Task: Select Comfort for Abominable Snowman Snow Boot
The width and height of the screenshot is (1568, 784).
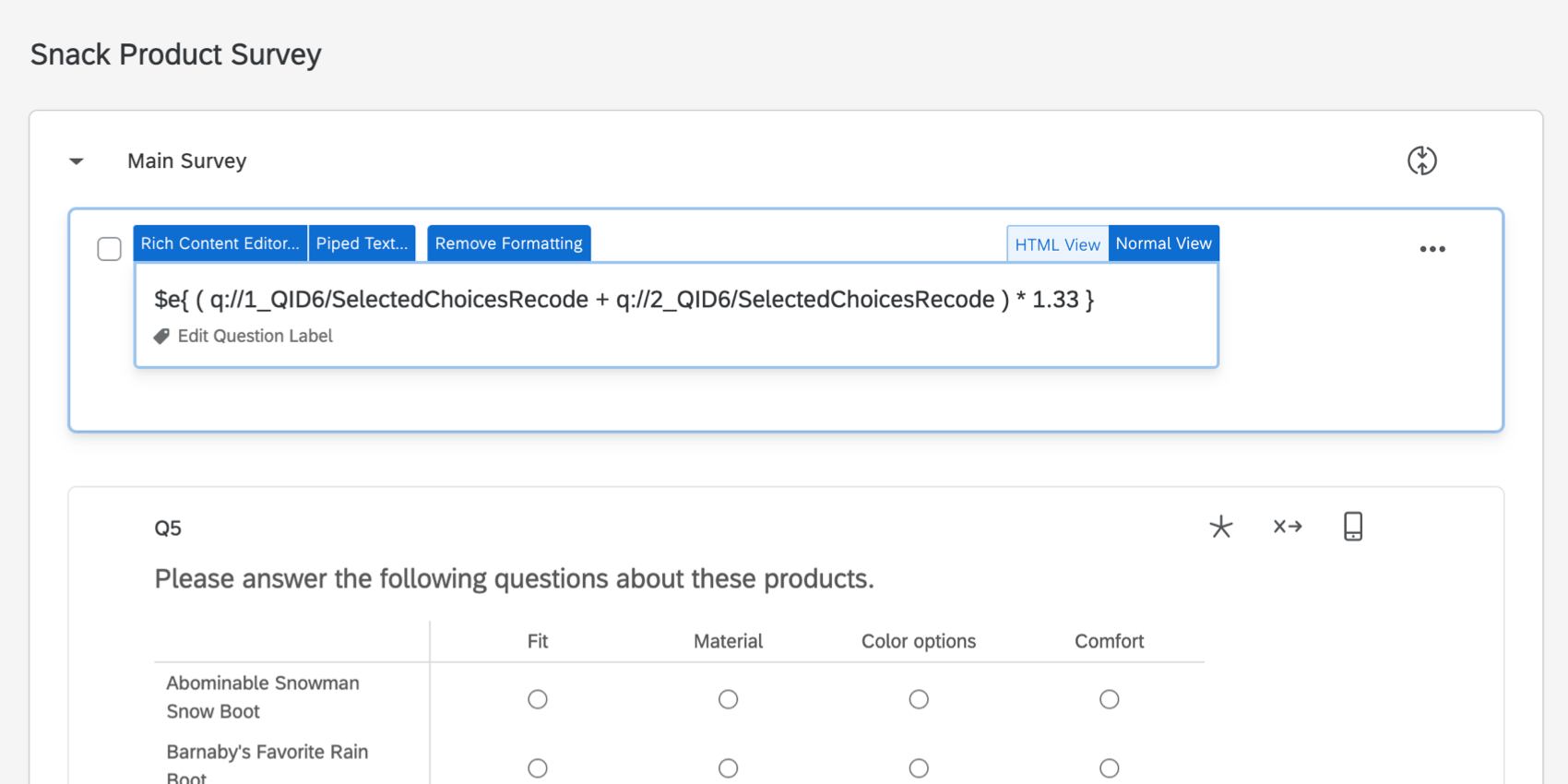Action: [1109, 699]
